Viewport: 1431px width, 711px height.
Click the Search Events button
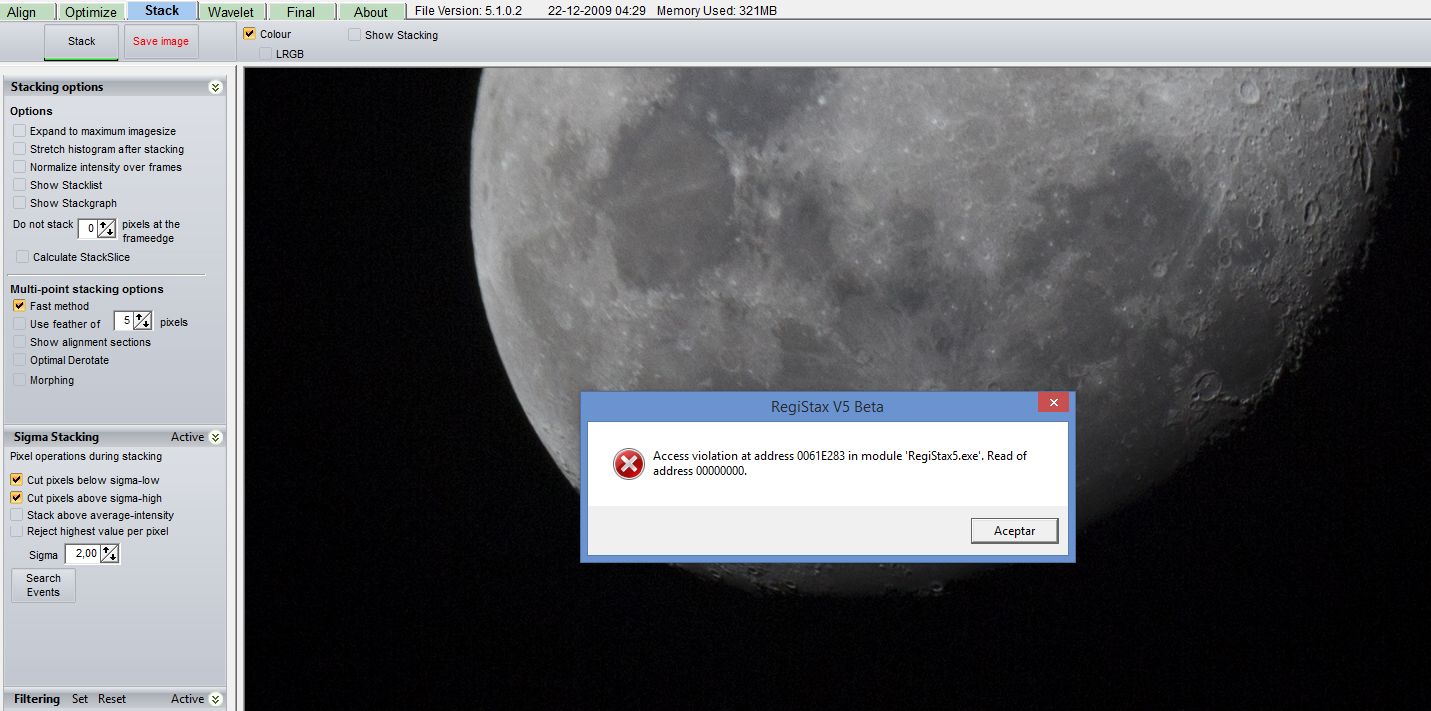coord(43,585)
